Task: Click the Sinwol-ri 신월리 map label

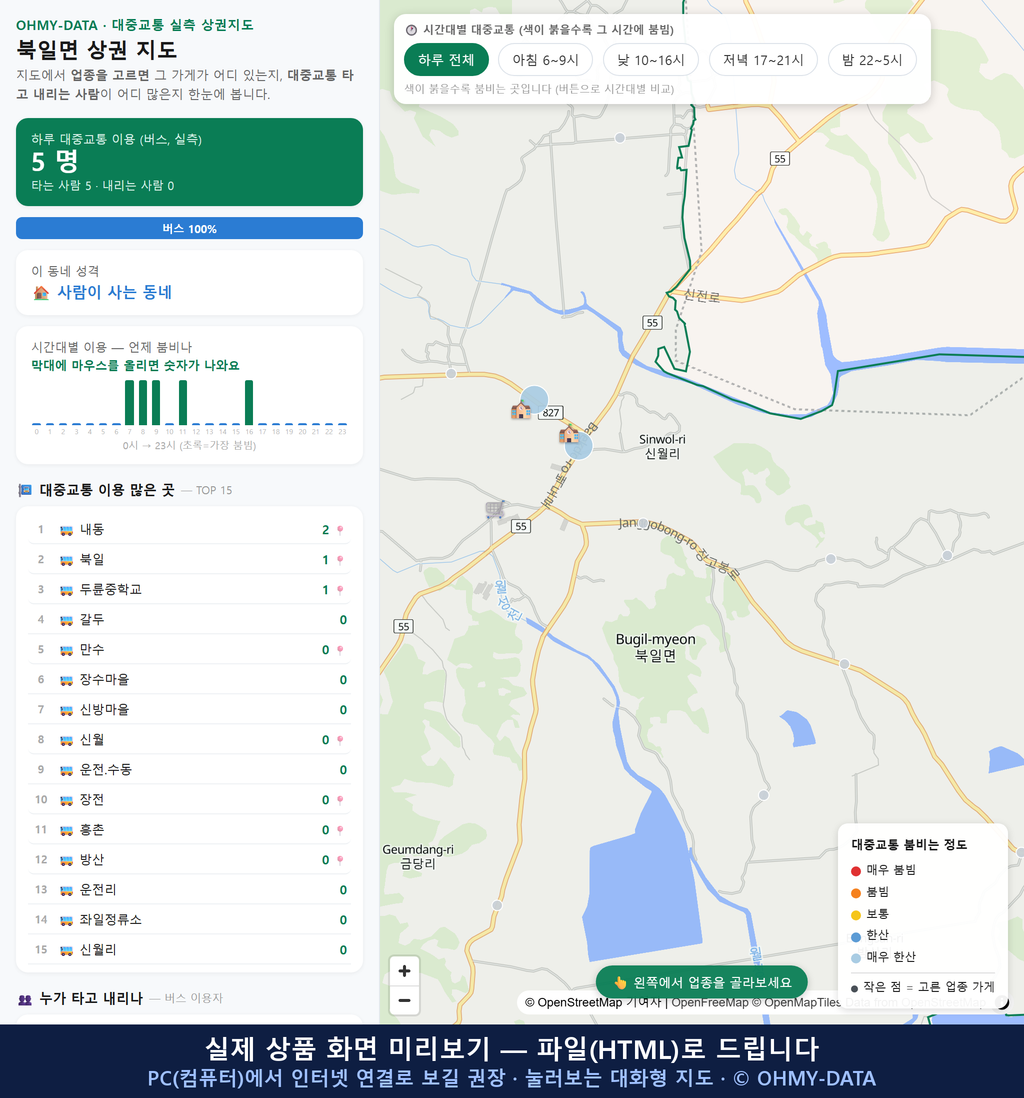Action: [662, 446]
